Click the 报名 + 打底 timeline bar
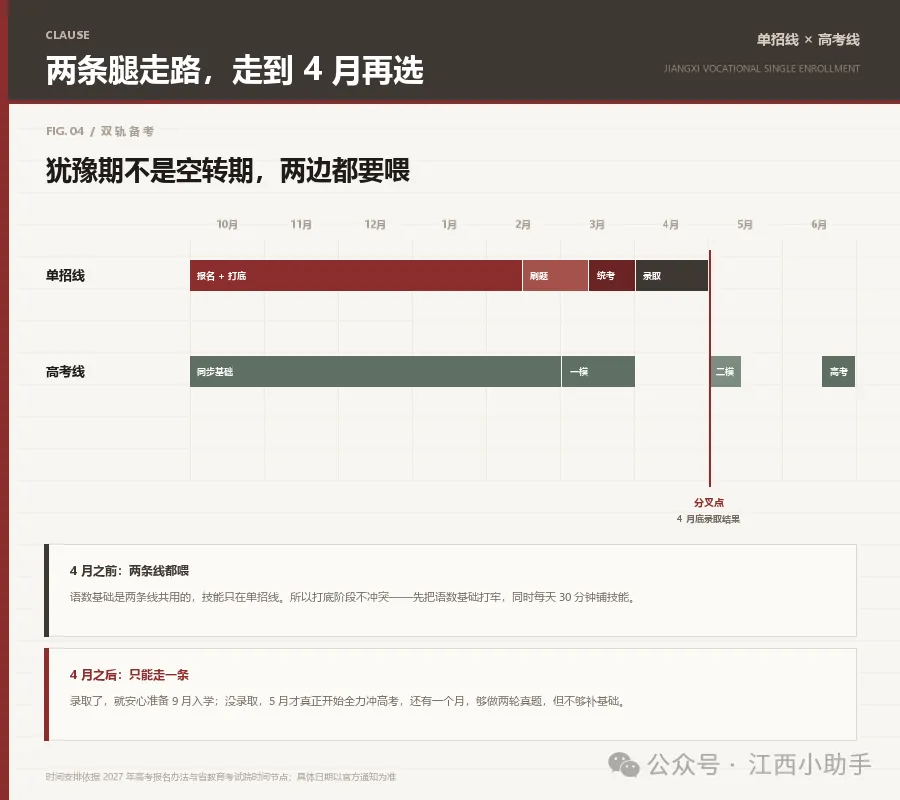The height and width of the screenshot is (800, 900). pyautogui.click(x=356, y=275)
